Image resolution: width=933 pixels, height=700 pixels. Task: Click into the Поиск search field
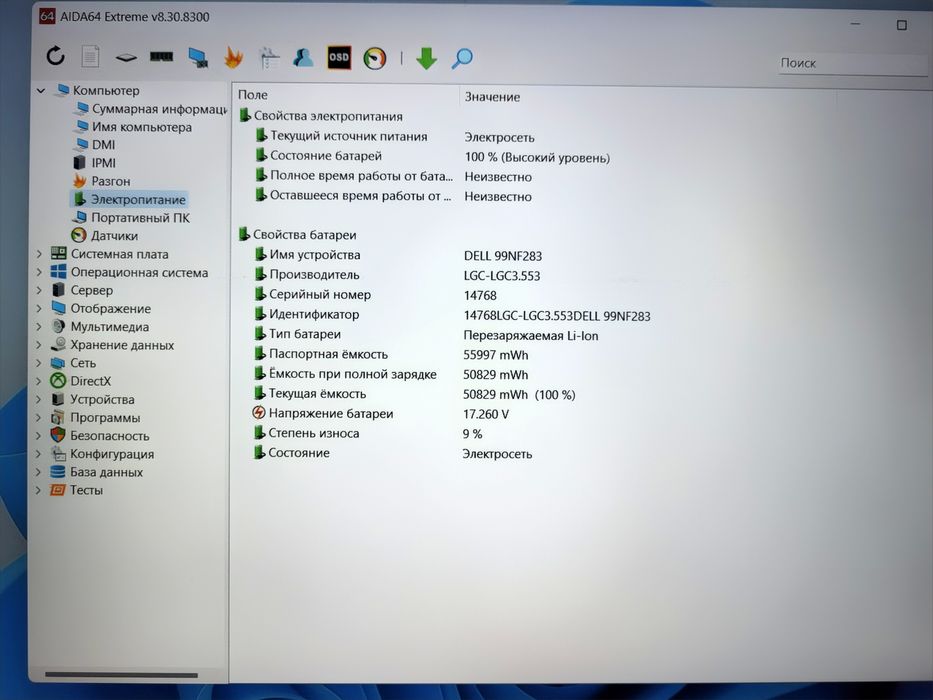(x=851, y=63)
